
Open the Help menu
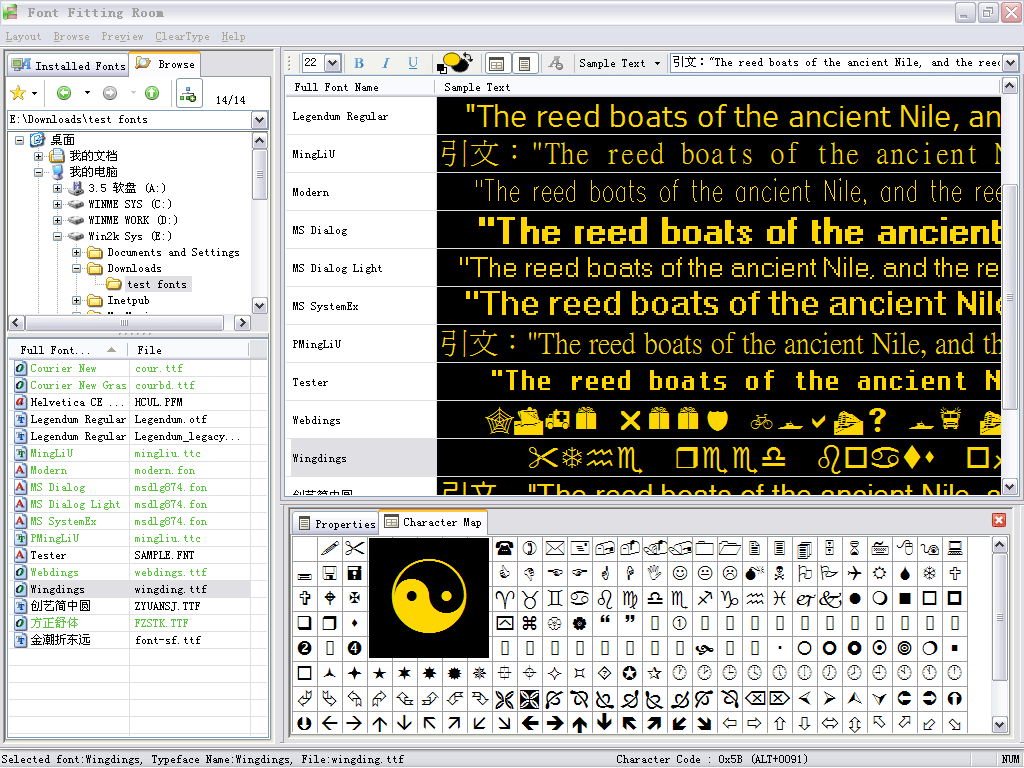click(233, 37)
